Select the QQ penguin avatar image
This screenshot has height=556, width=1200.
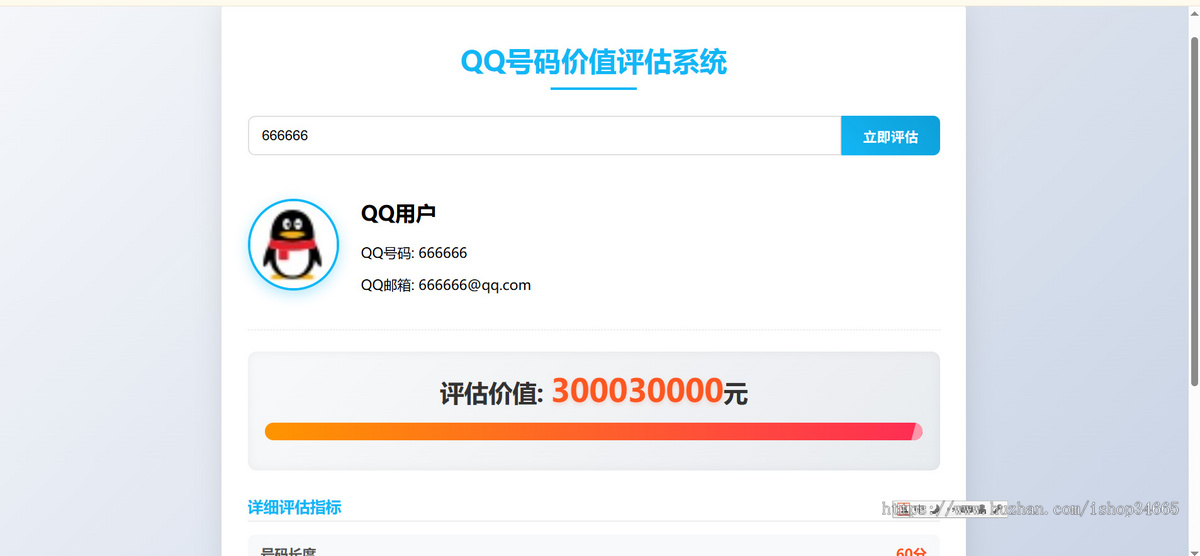point(294,245)
